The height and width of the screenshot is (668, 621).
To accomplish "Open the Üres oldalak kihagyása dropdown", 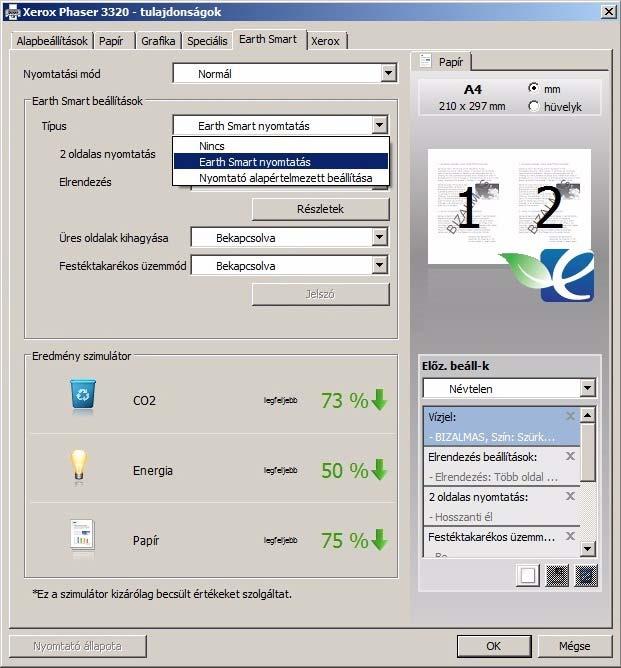I will [379, 237].
